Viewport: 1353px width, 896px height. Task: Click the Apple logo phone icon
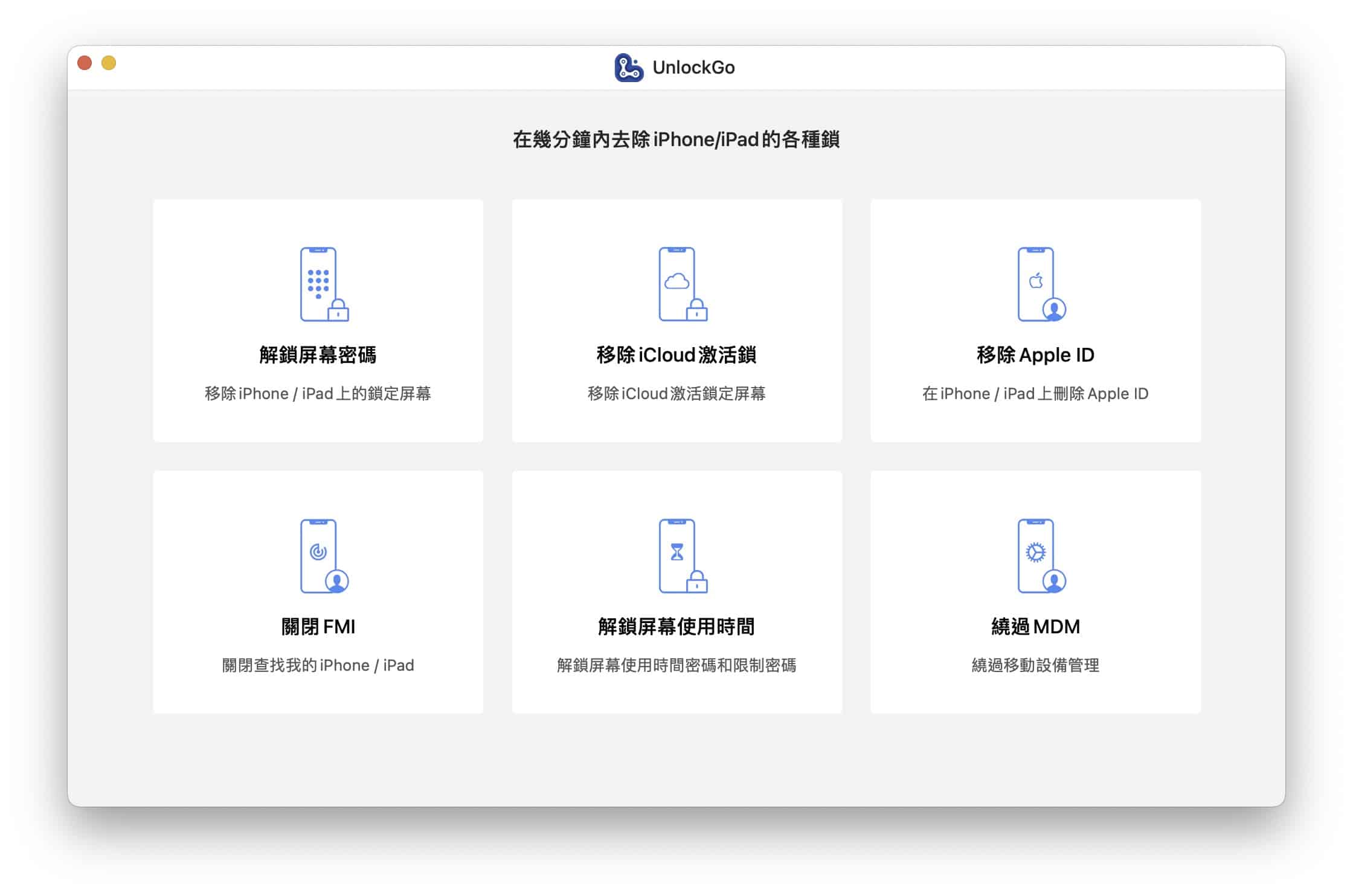tap(1041, 284)
